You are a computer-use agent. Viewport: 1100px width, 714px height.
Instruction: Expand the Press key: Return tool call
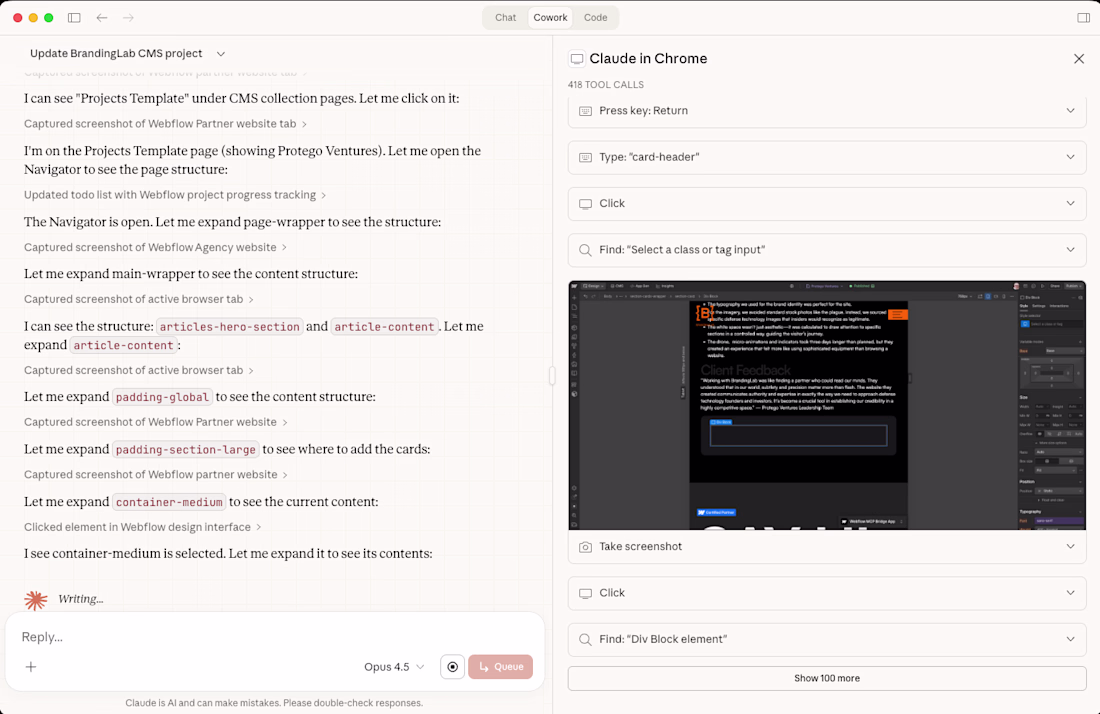point(1071,111)
